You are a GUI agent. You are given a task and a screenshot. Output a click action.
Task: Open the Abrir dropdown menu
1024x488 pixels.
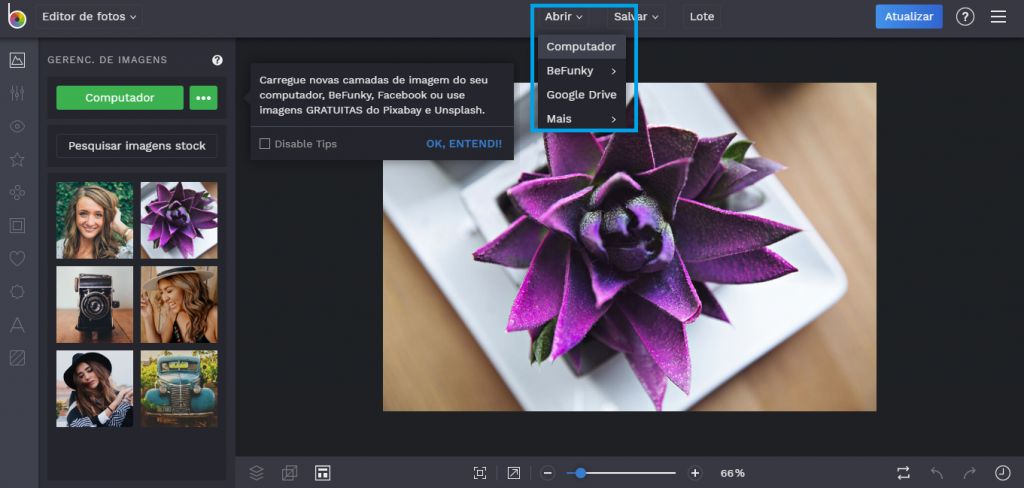(x=564, y=17)
